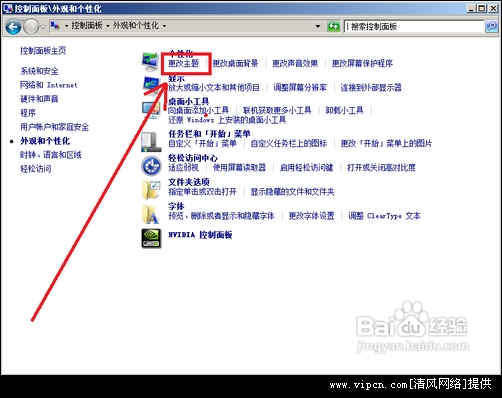
Task: Open the Fonts folder icon
Action: tap(150, 214)
